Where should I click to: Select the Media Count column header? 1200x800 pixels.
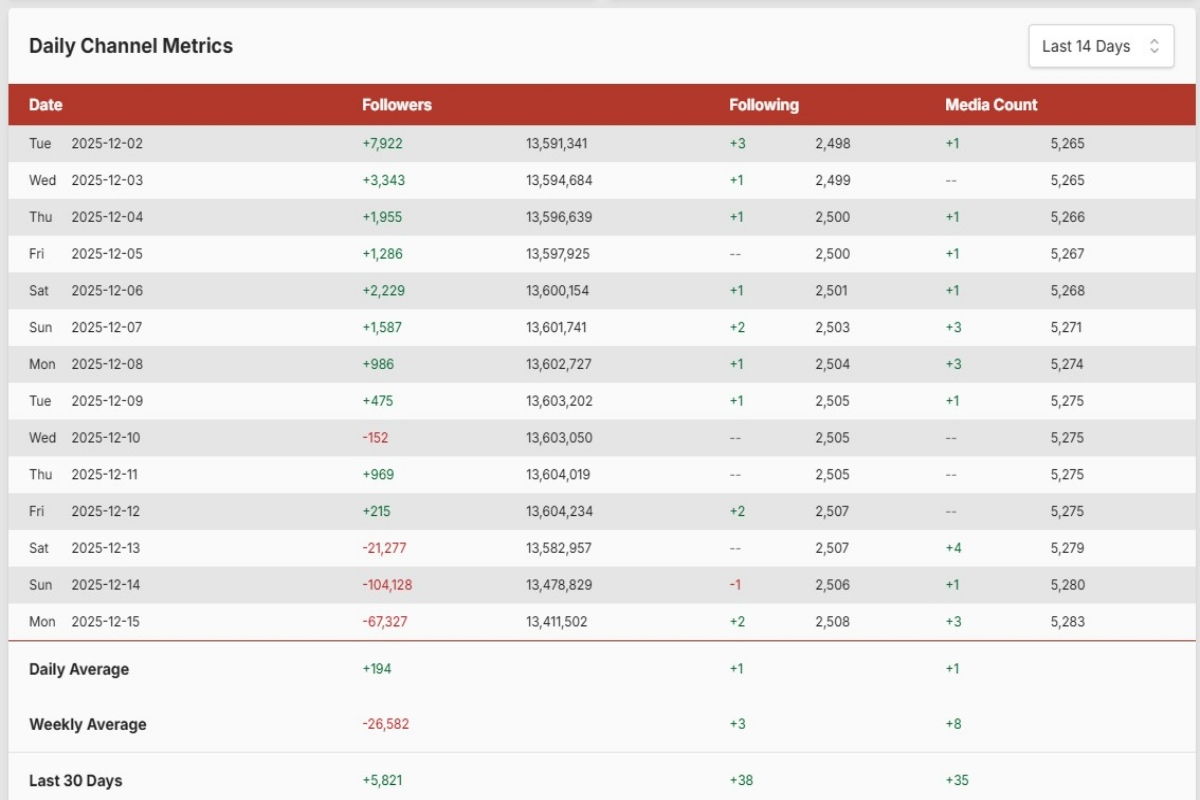[991, 105]
